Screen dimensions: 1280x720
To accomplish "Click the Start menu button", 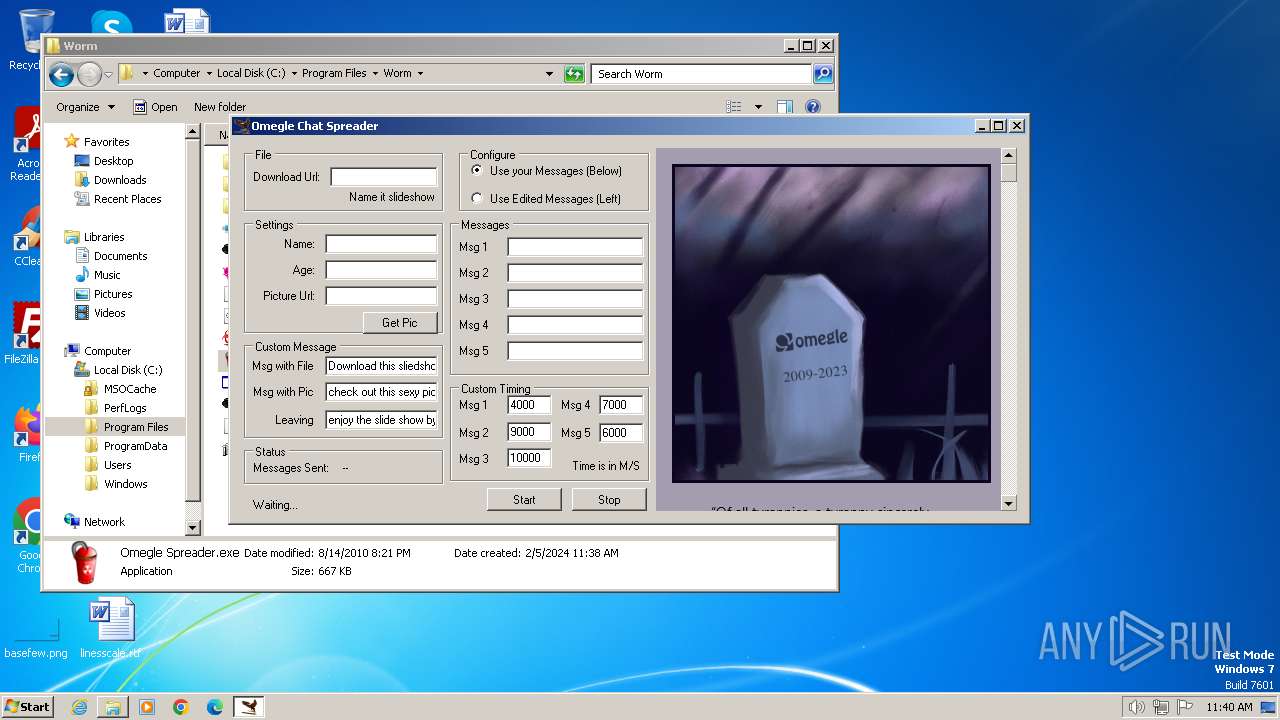I will [x=27, y=706].
